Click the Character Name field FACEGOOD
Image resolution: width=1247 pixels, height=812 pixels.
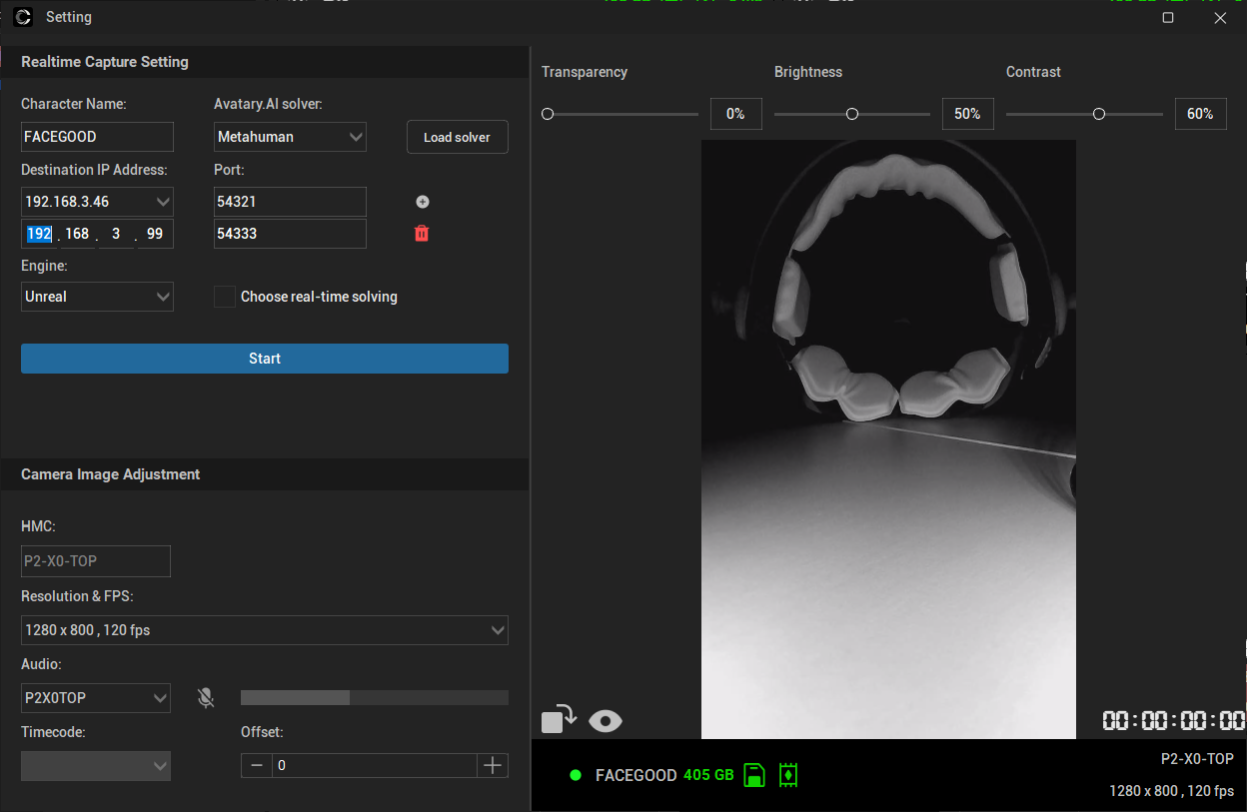click(97, 137)
